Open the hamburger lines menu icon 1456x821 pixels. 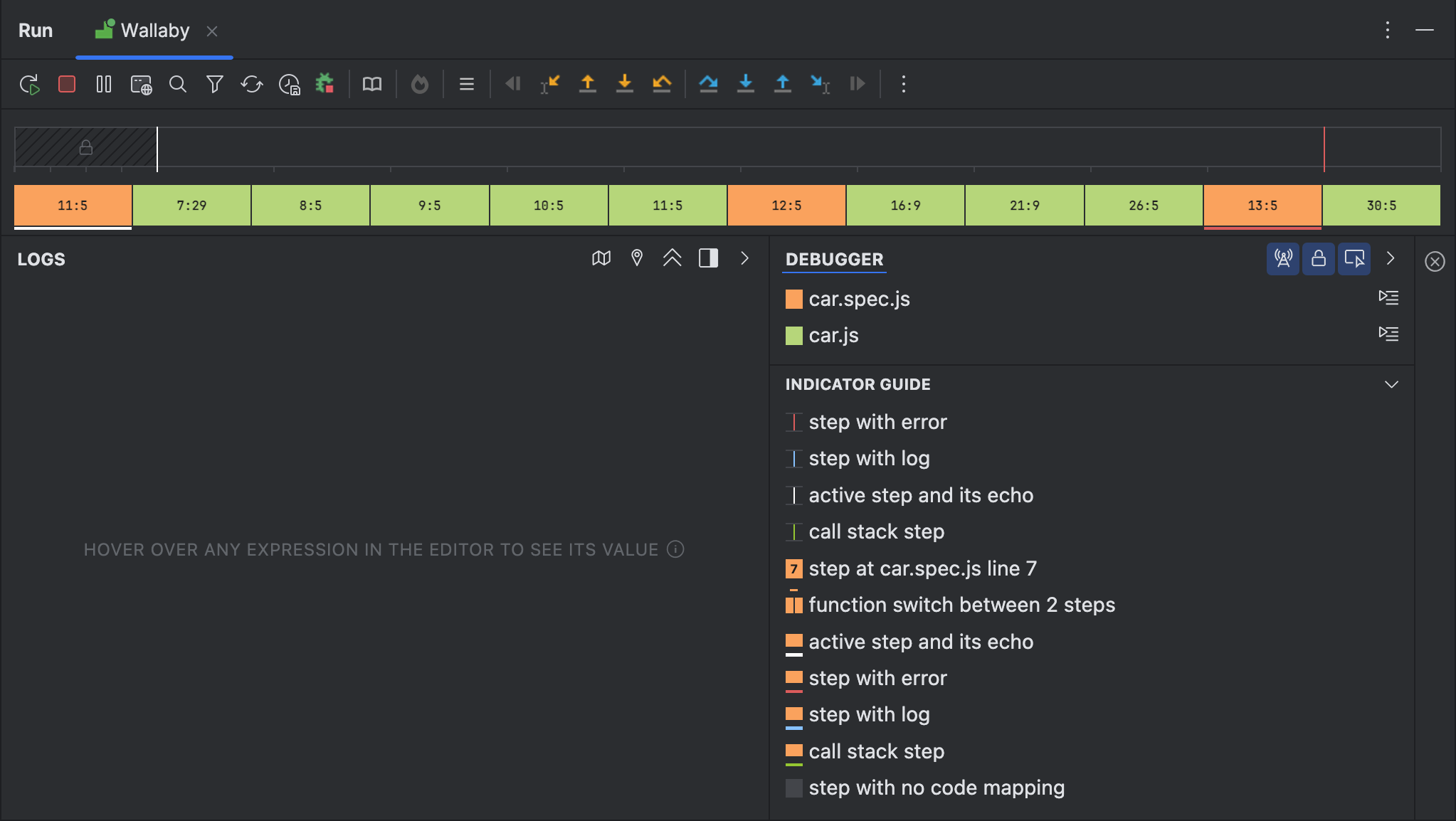(x=467, y=84)
